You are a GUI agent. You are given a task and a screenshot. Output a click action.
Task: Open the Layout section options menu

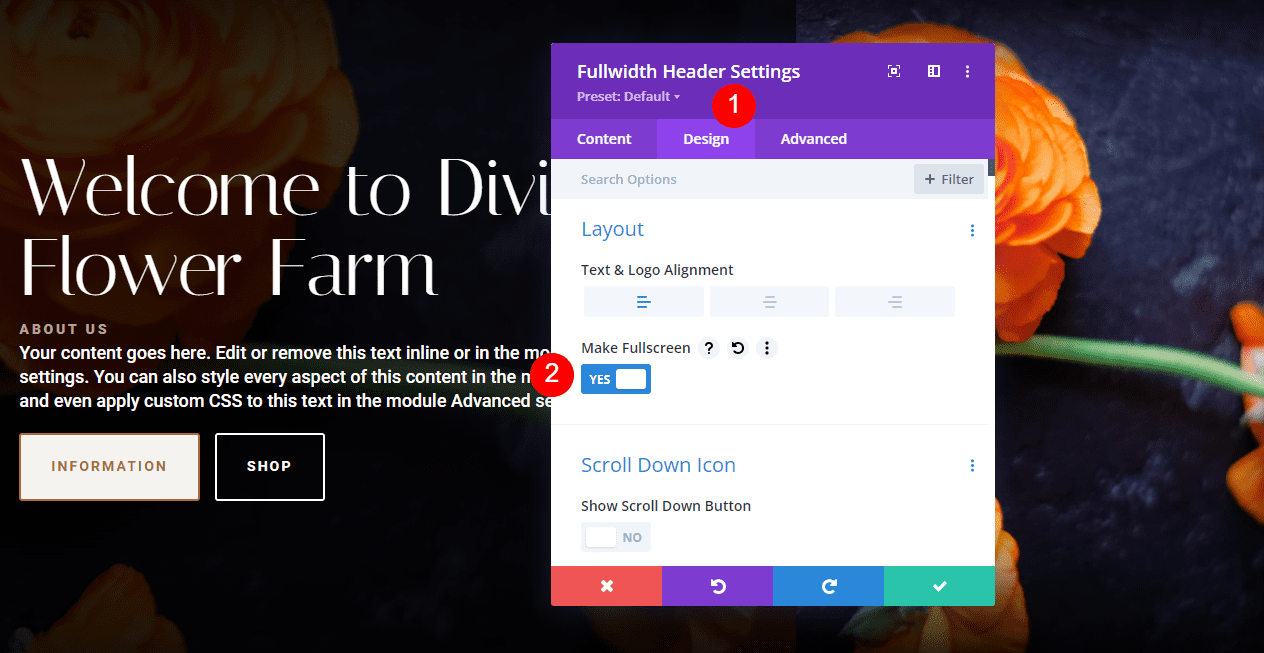click(x=972, y=230)
